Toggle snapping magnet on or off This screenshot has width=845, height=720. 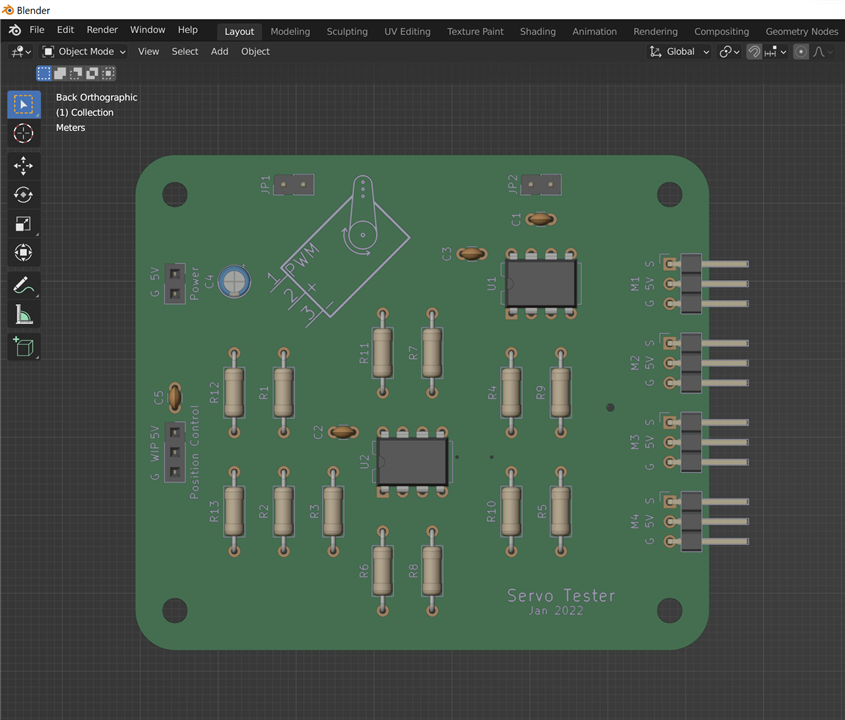coord(754,52)
